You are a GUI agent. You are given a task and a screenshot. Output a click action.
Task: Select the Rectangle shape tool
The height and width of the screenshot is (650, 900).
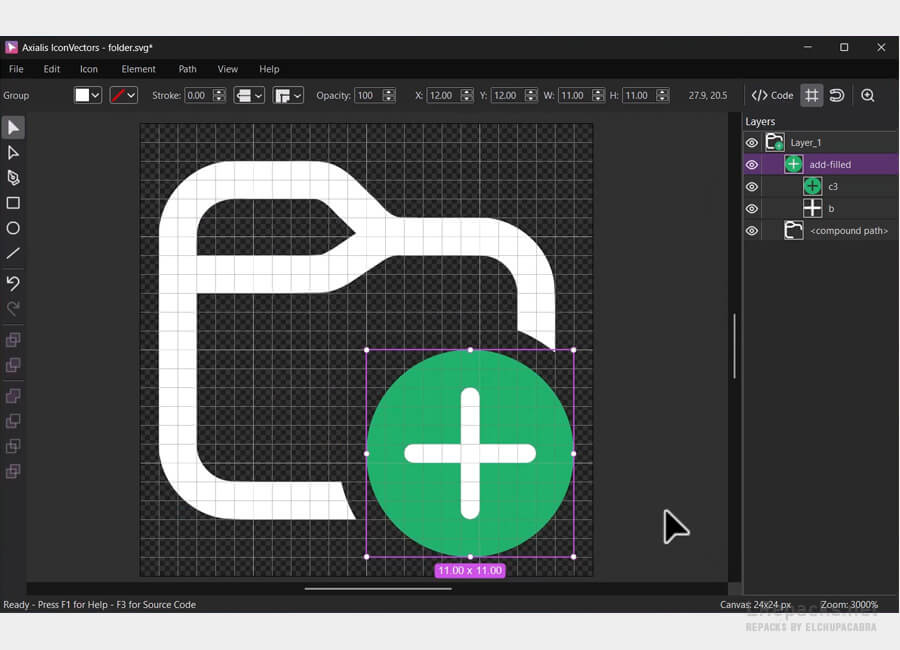coord(13,203)
